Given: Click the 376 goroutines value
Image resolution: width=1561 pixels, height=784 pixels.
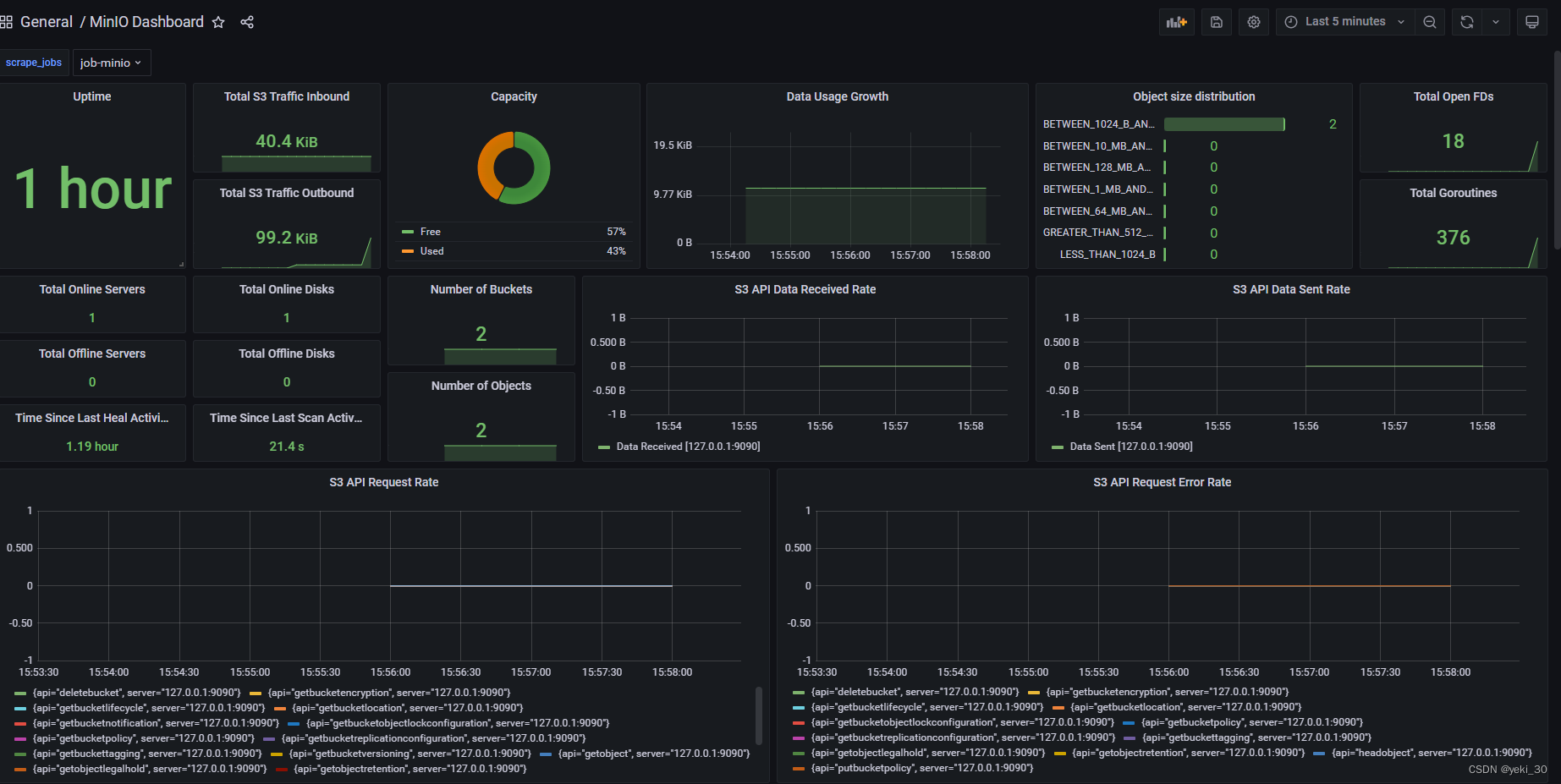Looking at the screenshot, I should click(1454, 238).
